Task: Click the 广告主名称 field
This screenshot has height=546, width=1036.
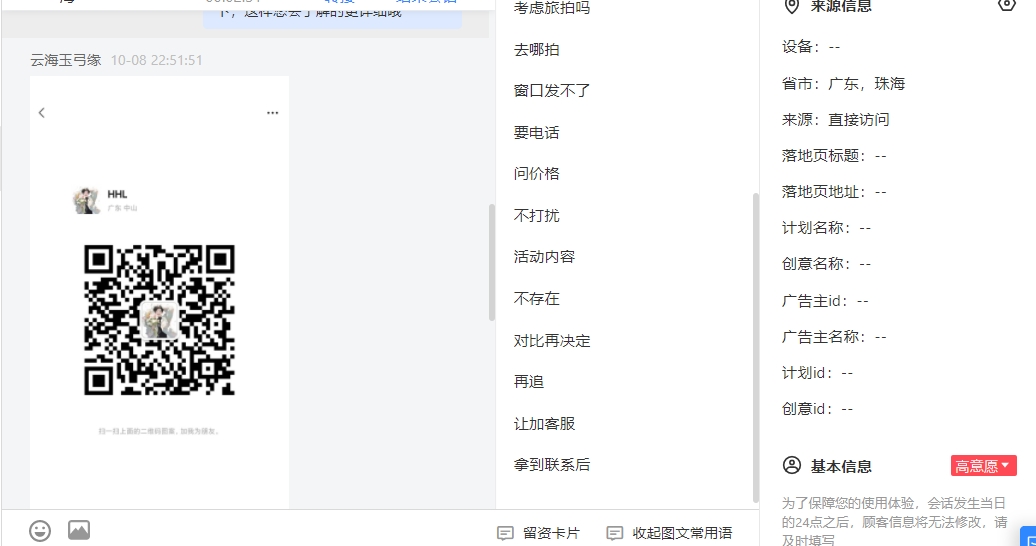Action: pyautogui.click(x=834, y=337)
